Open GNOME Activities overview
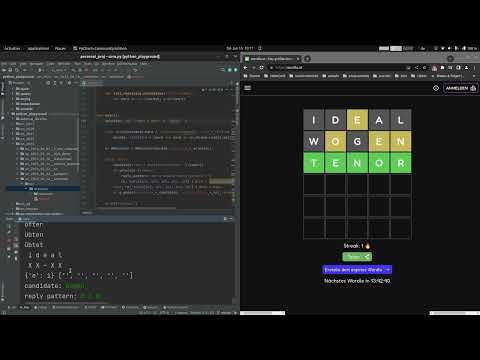480x360 pixels. 12,48
